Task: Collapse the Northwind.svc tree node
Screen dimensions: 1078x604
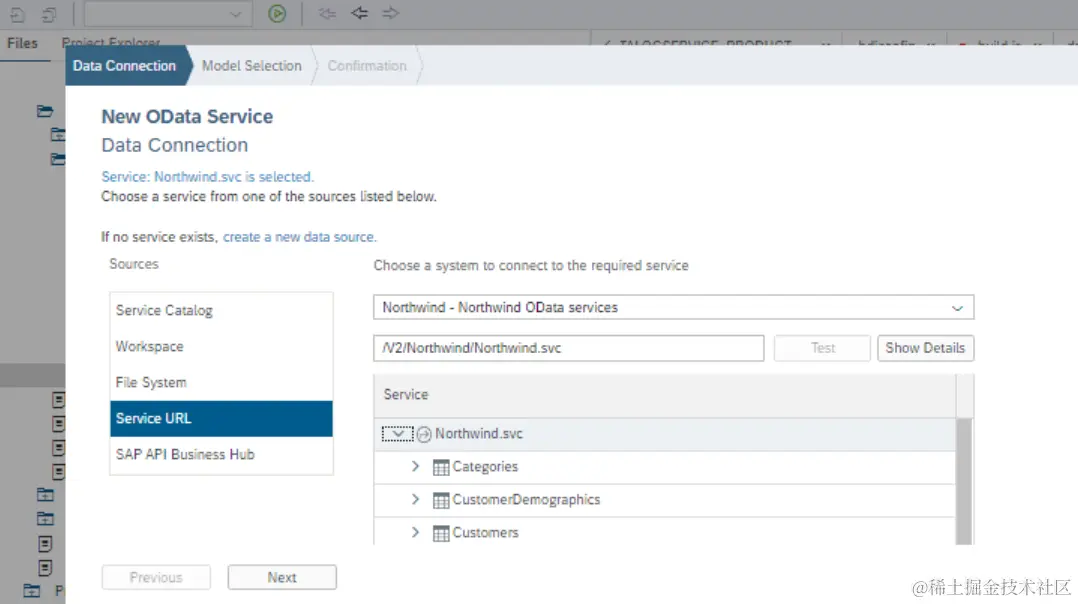Action: coord(397,434)
